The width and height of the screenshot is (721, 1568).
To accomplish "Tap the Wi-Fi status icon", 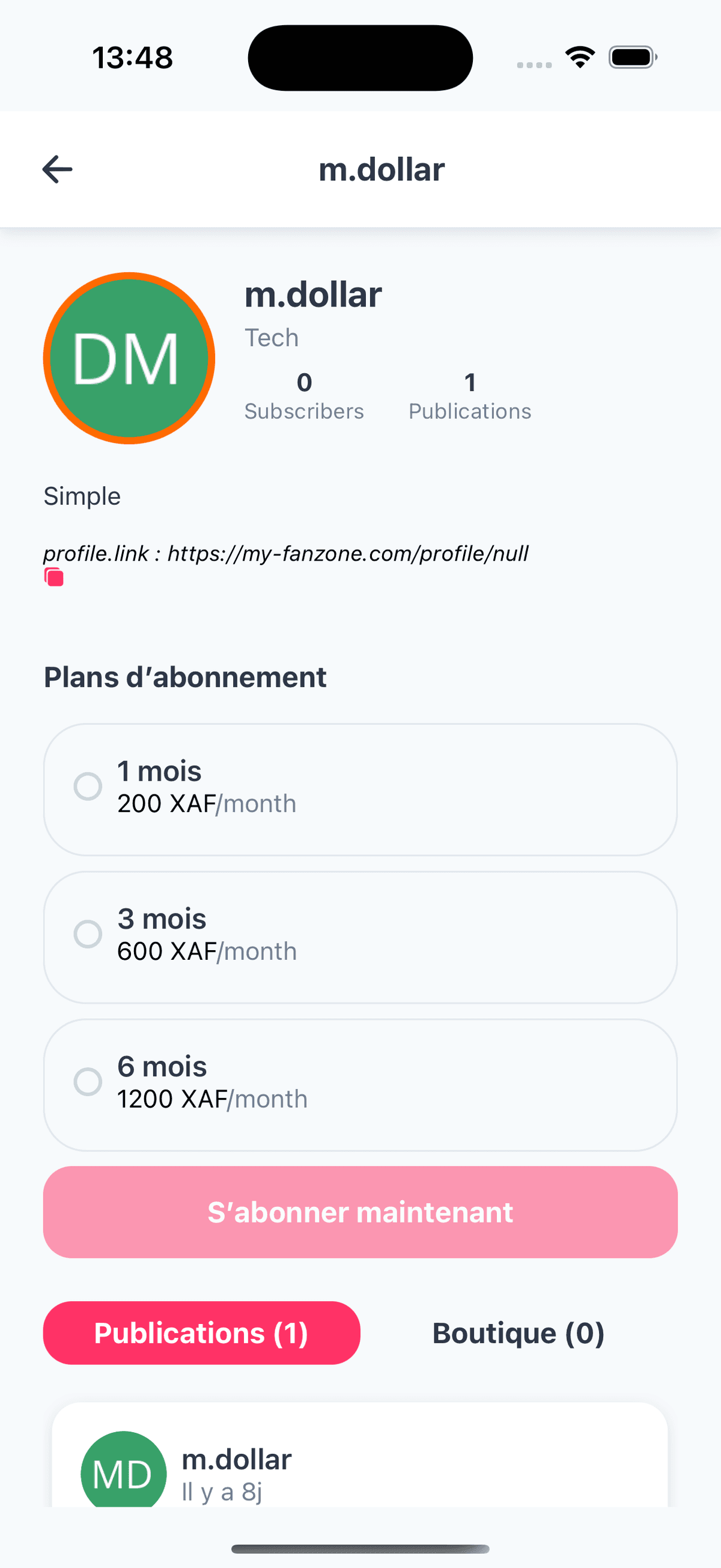I will (580, 58).
